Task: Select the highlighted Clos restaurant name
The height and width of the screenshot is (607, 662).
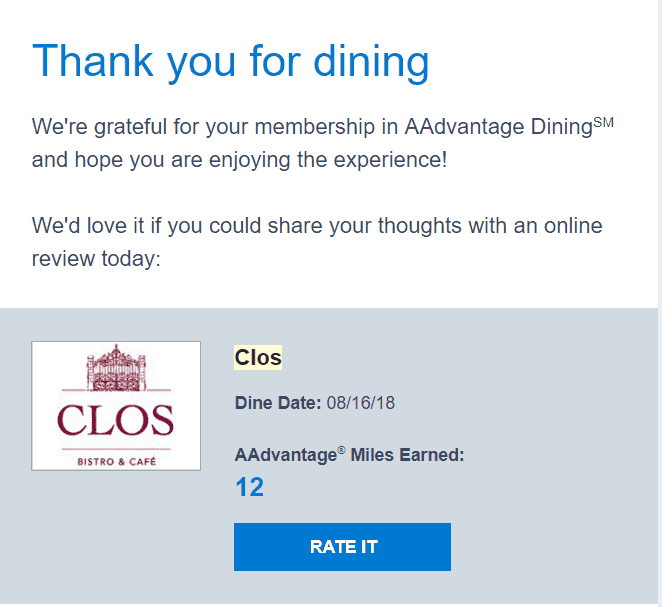Action: click(x=258, y=358)
